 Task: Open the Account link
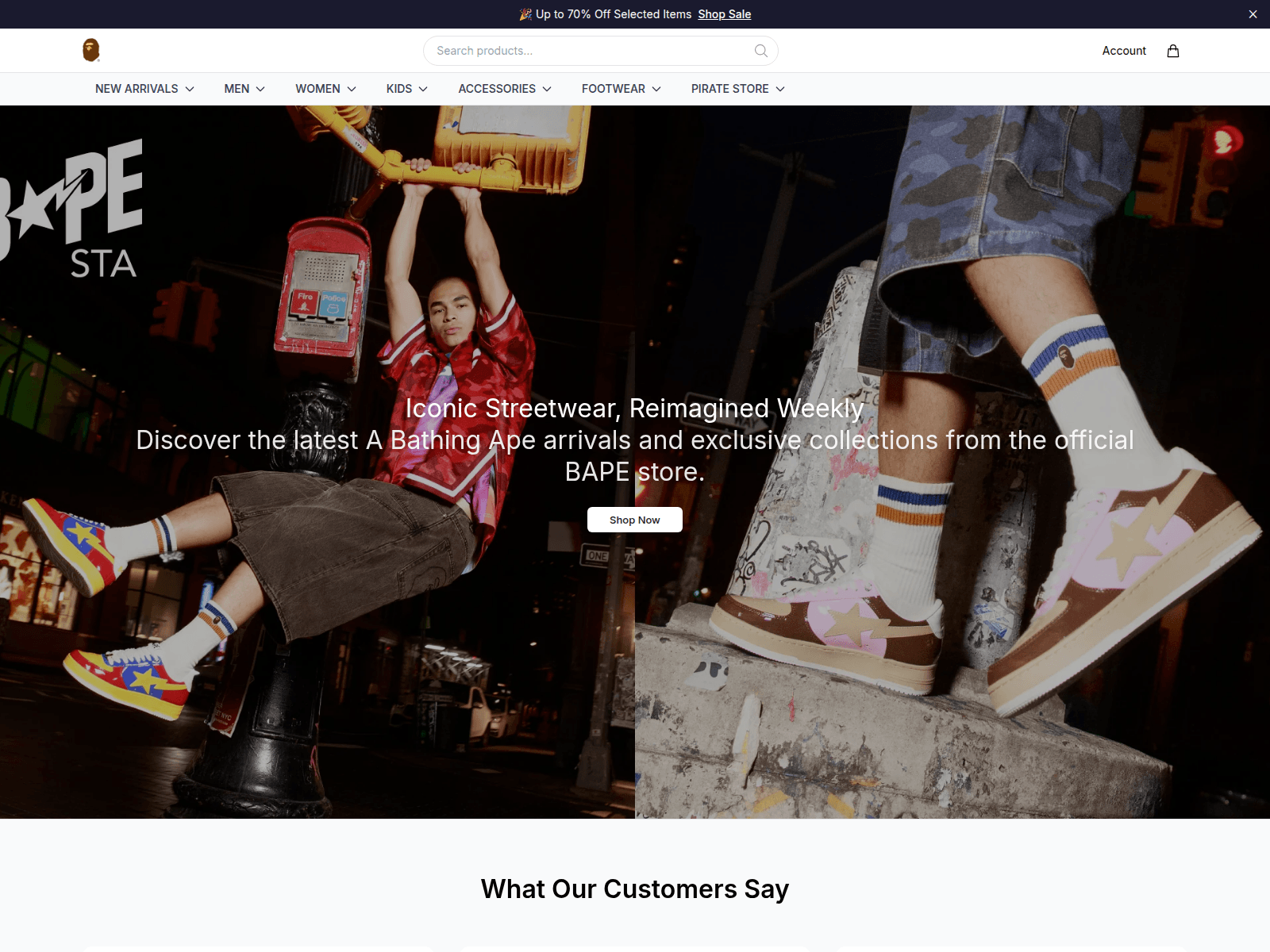point(1124,51)
